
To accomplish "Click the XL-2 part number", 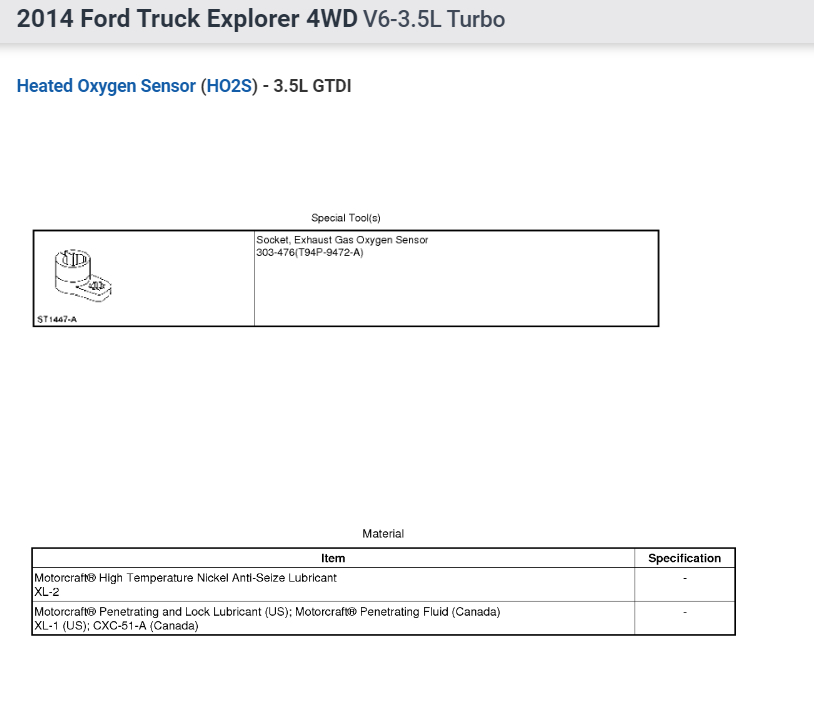I will point(47,591).
